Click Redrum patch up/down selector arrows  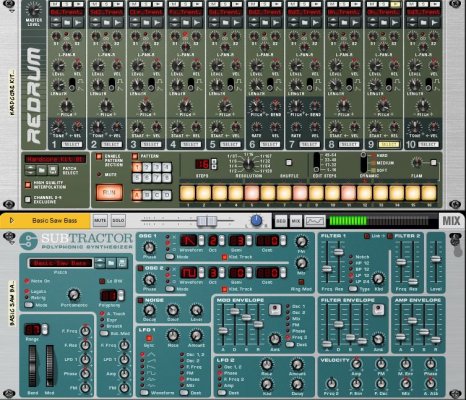30,170
